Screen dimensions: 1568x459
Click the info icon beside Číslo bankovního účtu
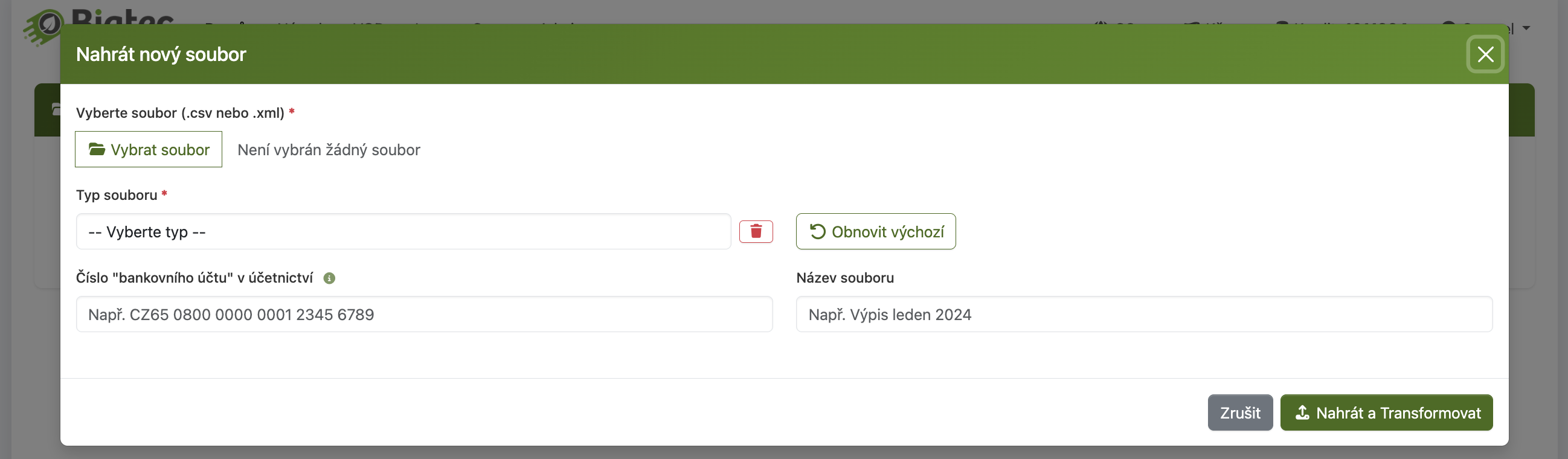click(x=329, y=278)
